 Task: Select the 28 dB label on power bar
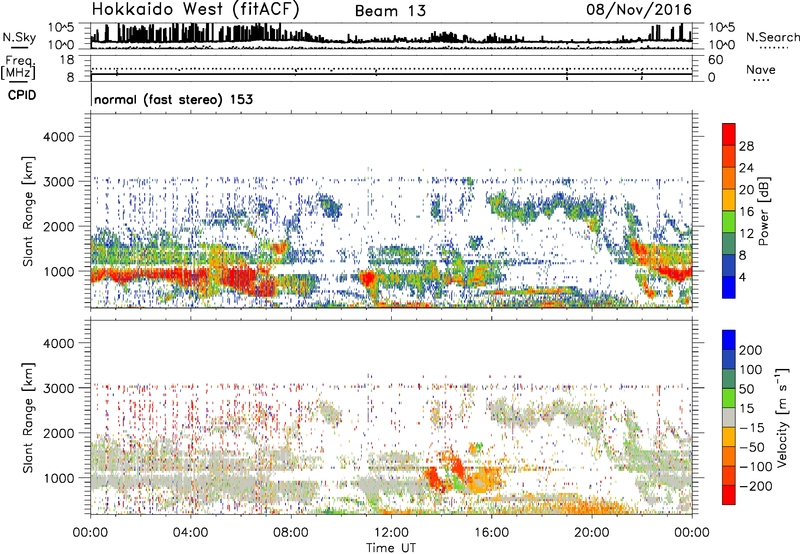tap(746, 146)
